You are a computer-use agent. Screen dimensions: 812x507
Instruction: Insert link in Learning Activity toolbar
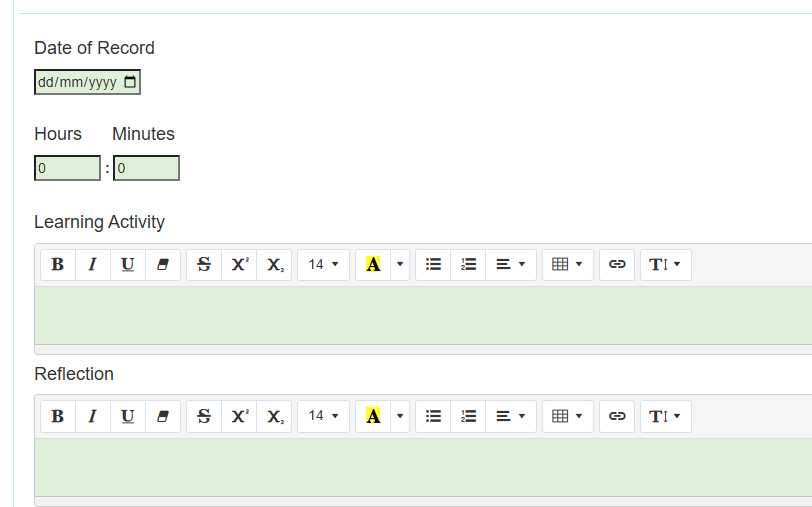(617, 265)
